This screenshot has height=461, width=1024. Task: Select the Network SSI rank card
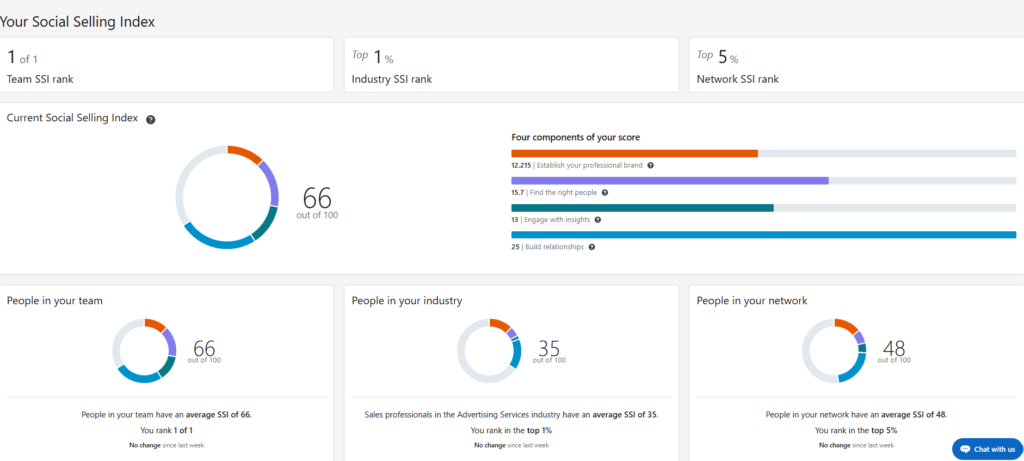pyautogui.click(x=856, y=65)
